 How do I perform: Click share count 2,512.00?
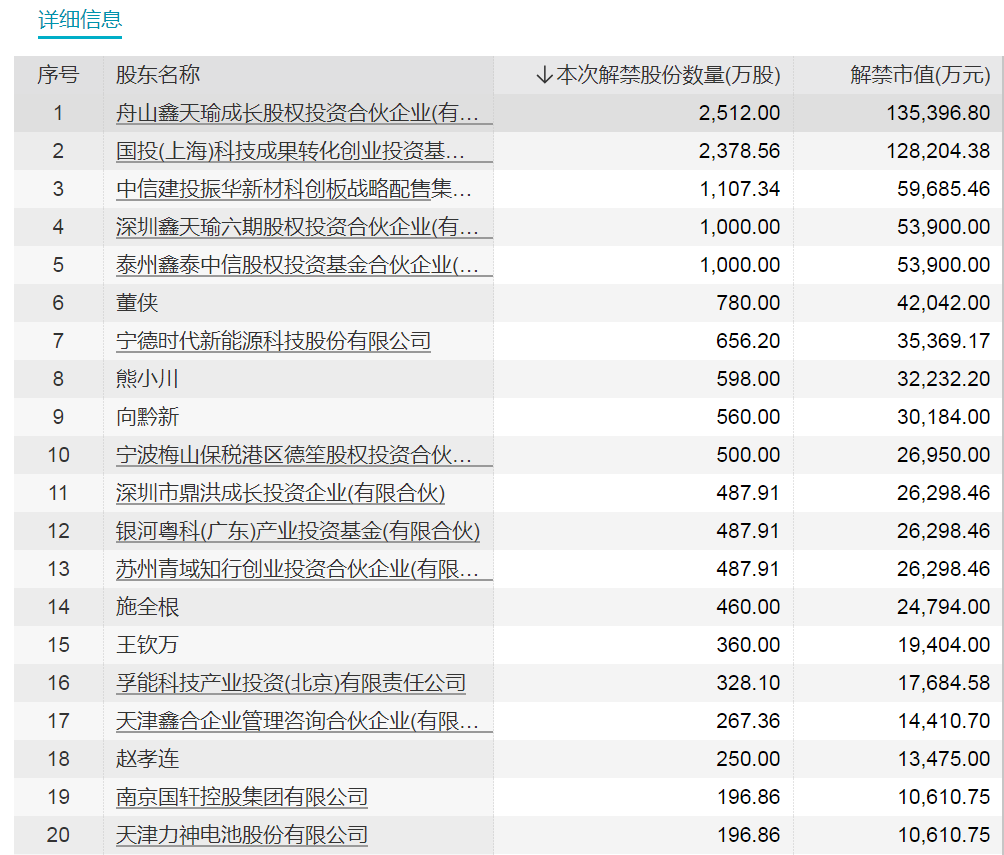click(740, 113)
